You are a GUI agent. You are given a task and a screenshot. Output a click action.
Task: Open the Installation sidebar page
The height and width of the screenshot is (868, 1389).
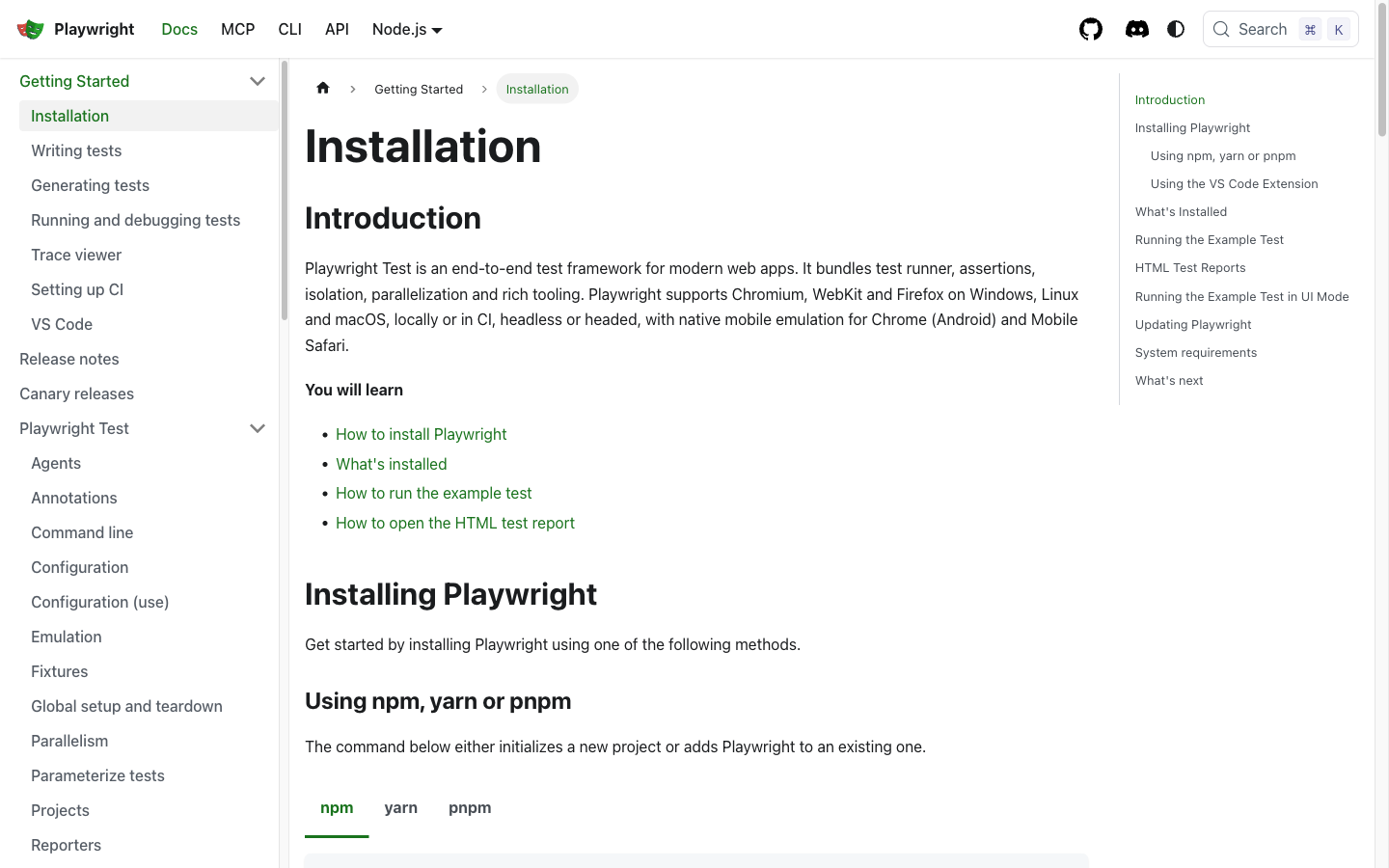point(149,116)
